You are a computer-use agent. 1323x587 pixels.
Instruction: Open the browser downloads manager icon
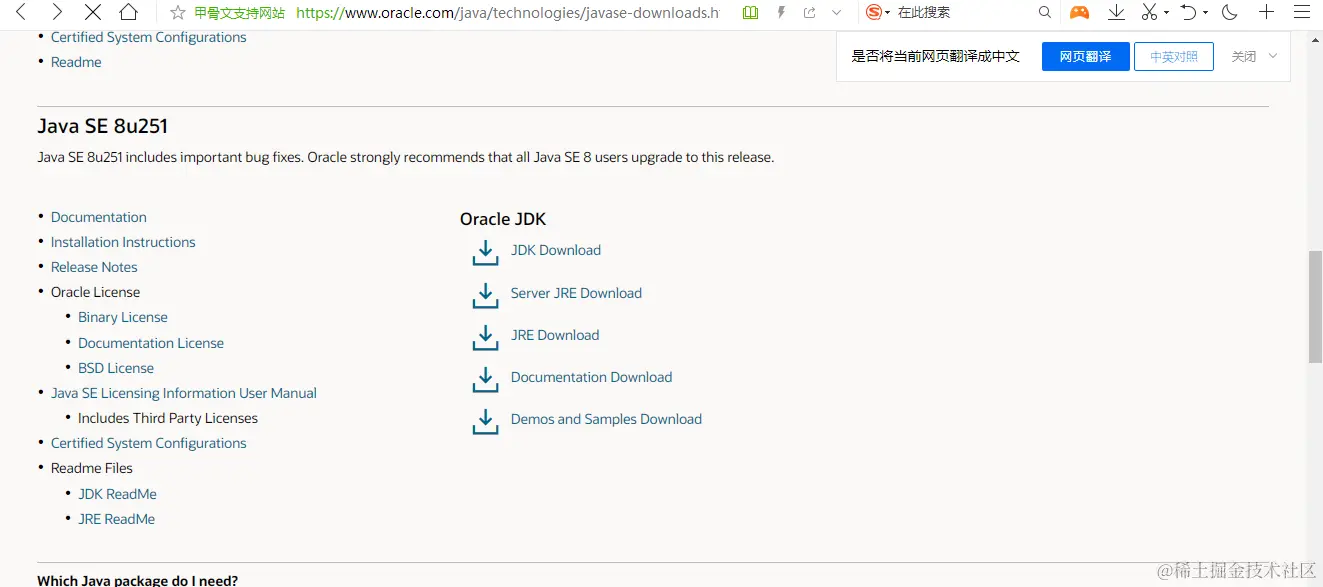coord(1116,12)
